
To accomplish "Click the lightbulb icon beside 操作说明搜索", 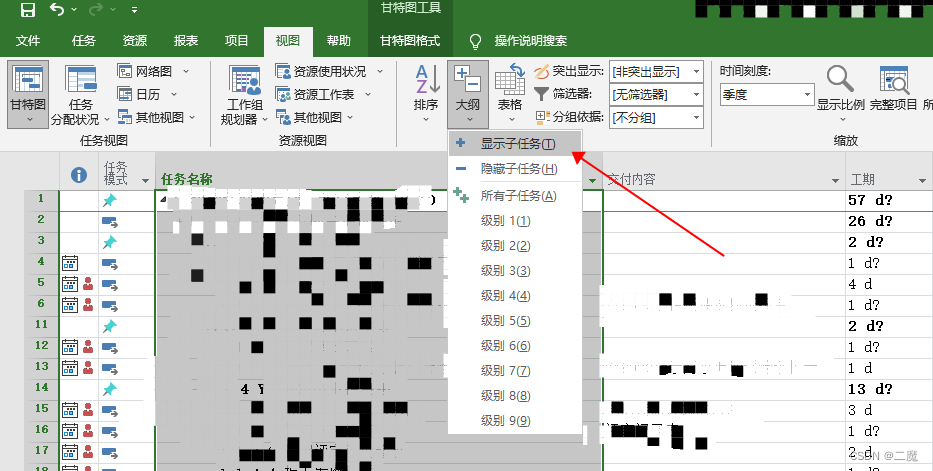I will (x=475, y=41).
